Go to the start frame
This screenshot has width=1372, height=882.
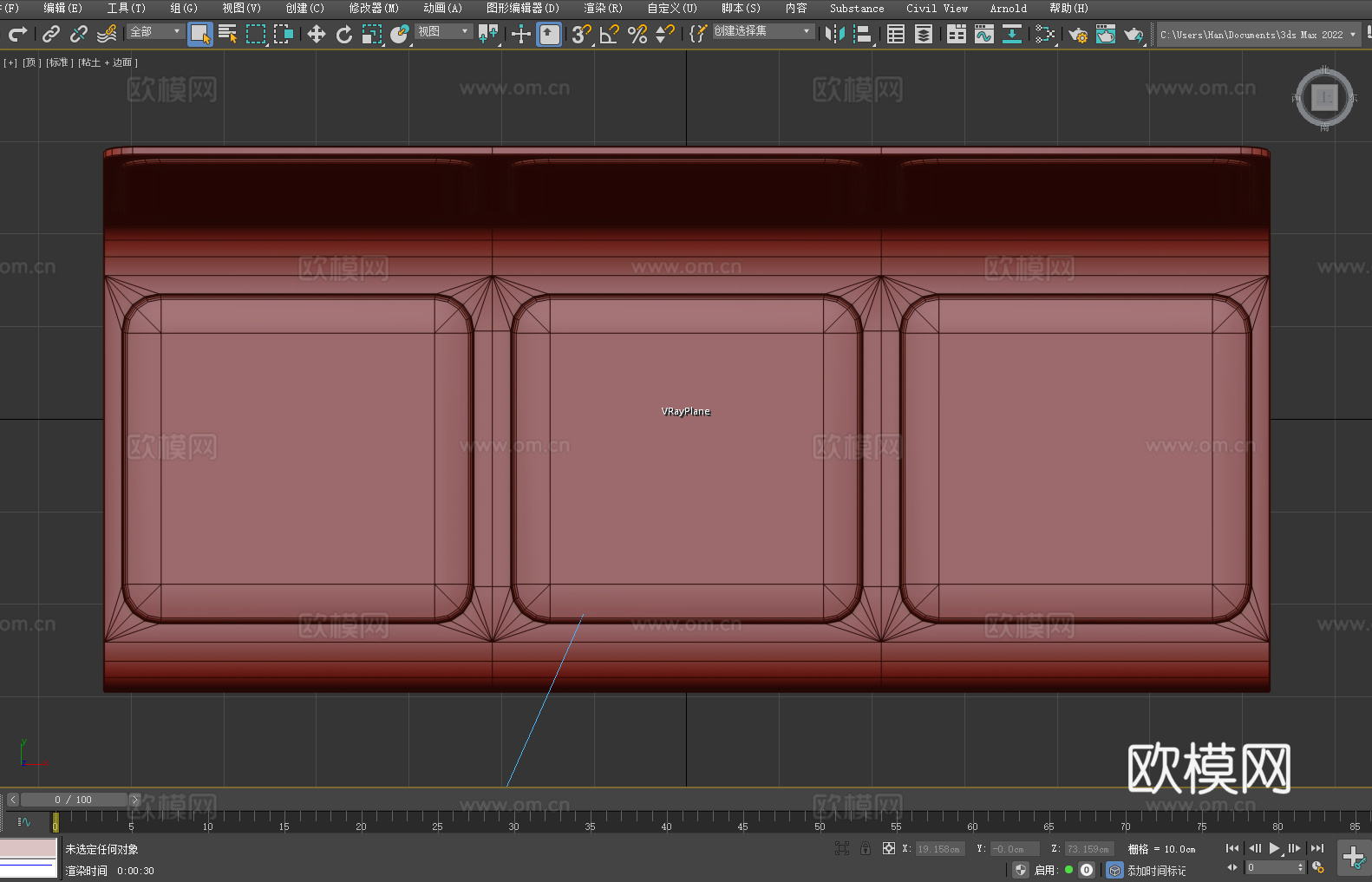click(x=1232, y=848)
